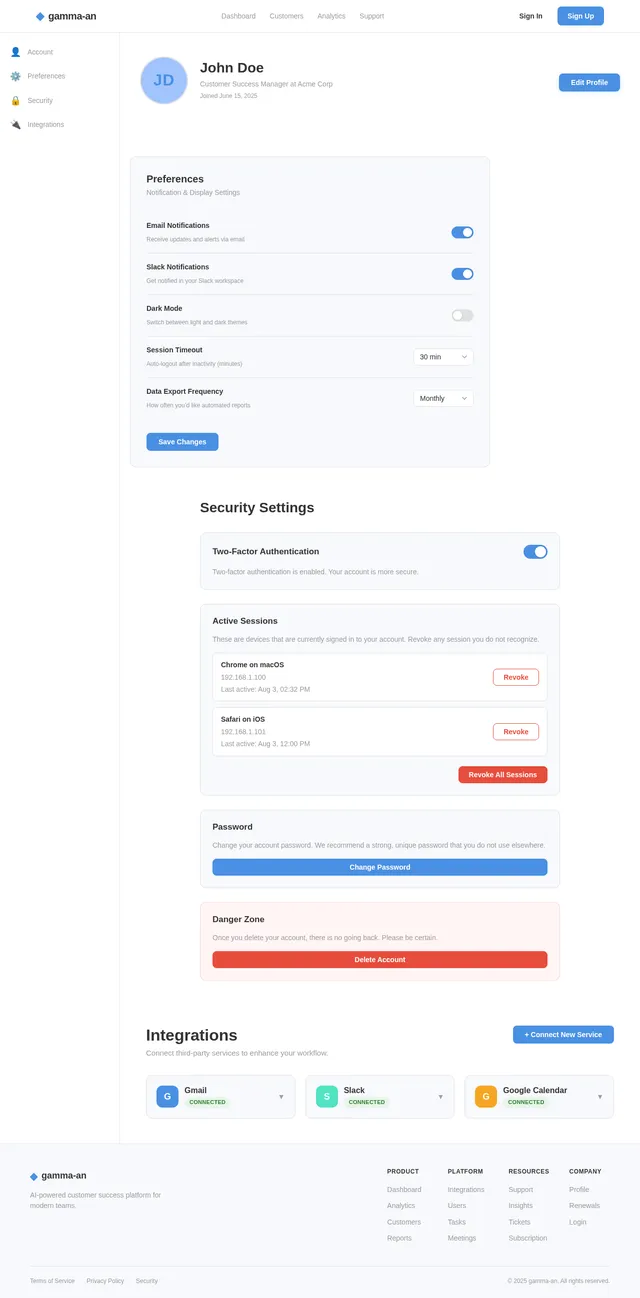Enable the Dark Mode toggle
Viewport: 640px width, 1298px height.
(462, 315)
